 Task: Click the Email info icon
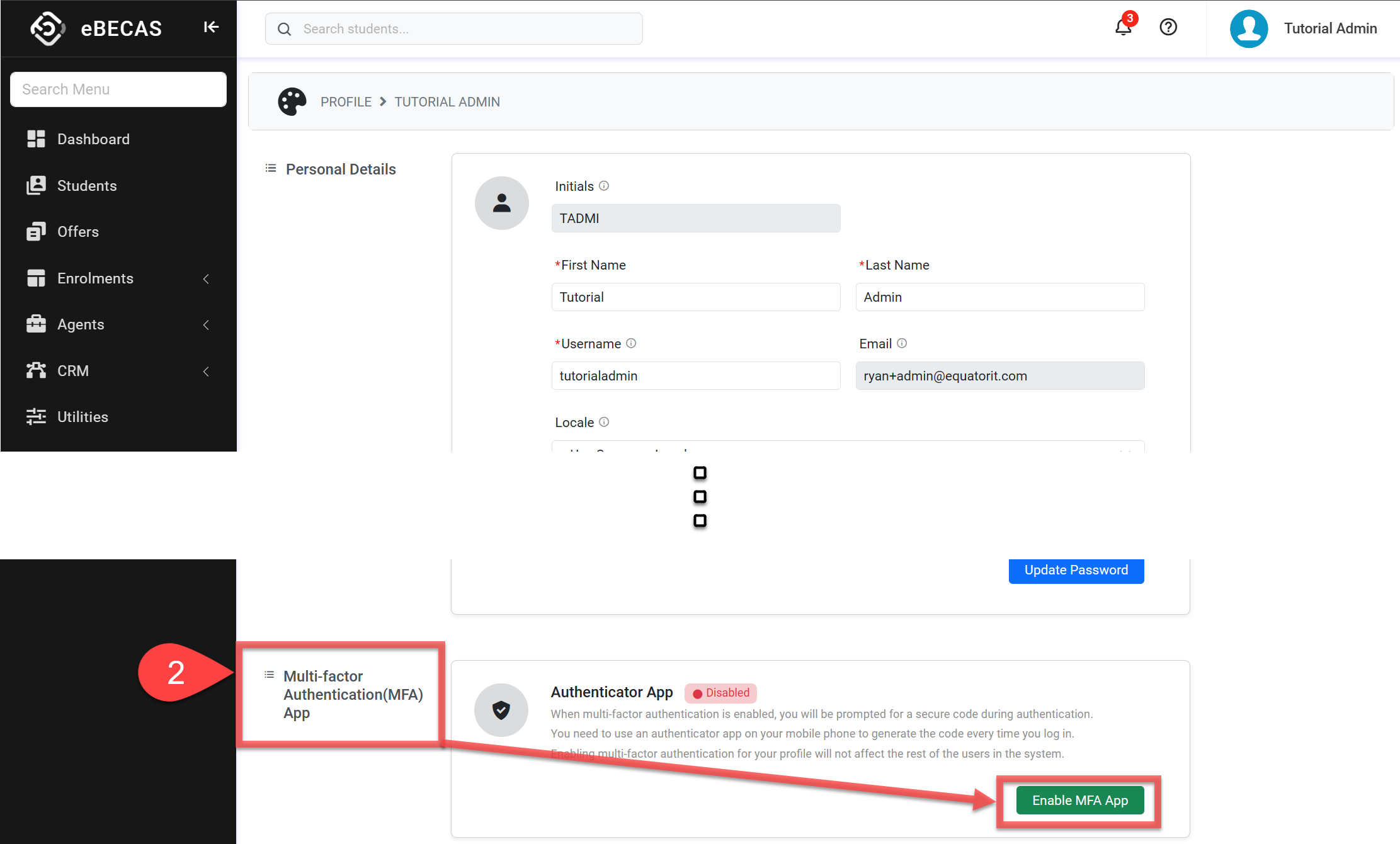902,343
